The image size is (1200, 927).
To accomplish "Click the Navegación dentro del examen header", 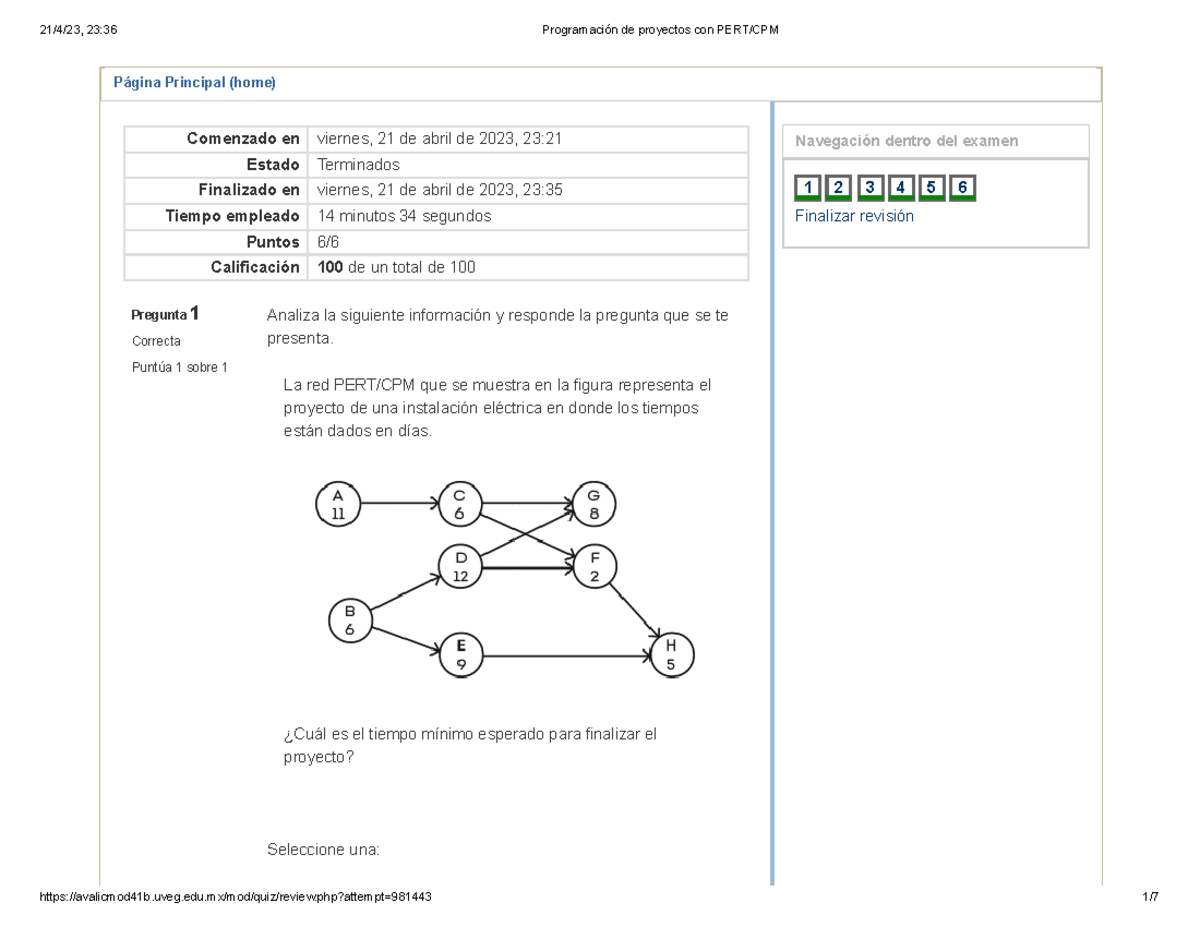I will [x=906, y=140].
